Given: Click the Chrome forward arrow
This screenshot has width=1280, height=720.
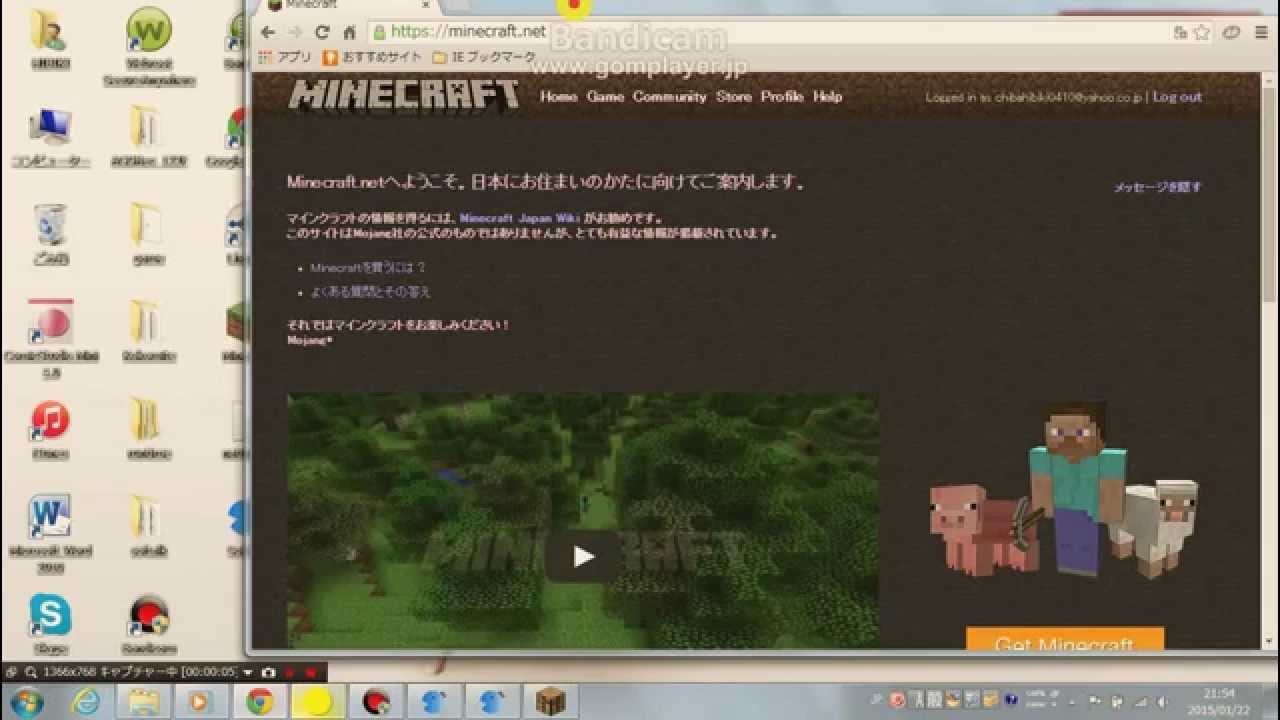Looking at the screenshot, I should 295,32.
